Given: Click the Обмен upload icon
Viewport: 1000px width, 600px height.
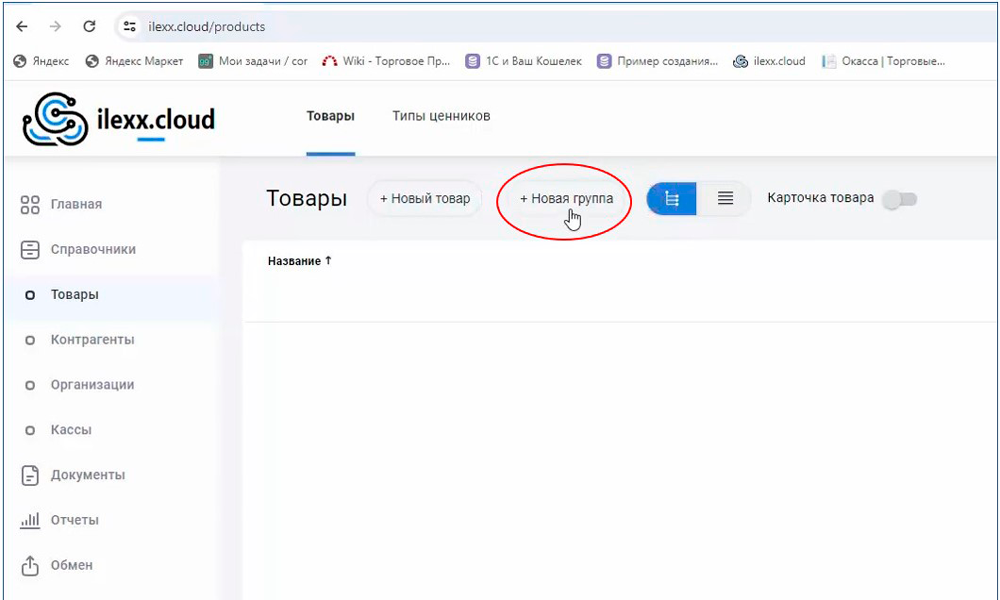Looking at the screenshot, I should click(30, 565).
